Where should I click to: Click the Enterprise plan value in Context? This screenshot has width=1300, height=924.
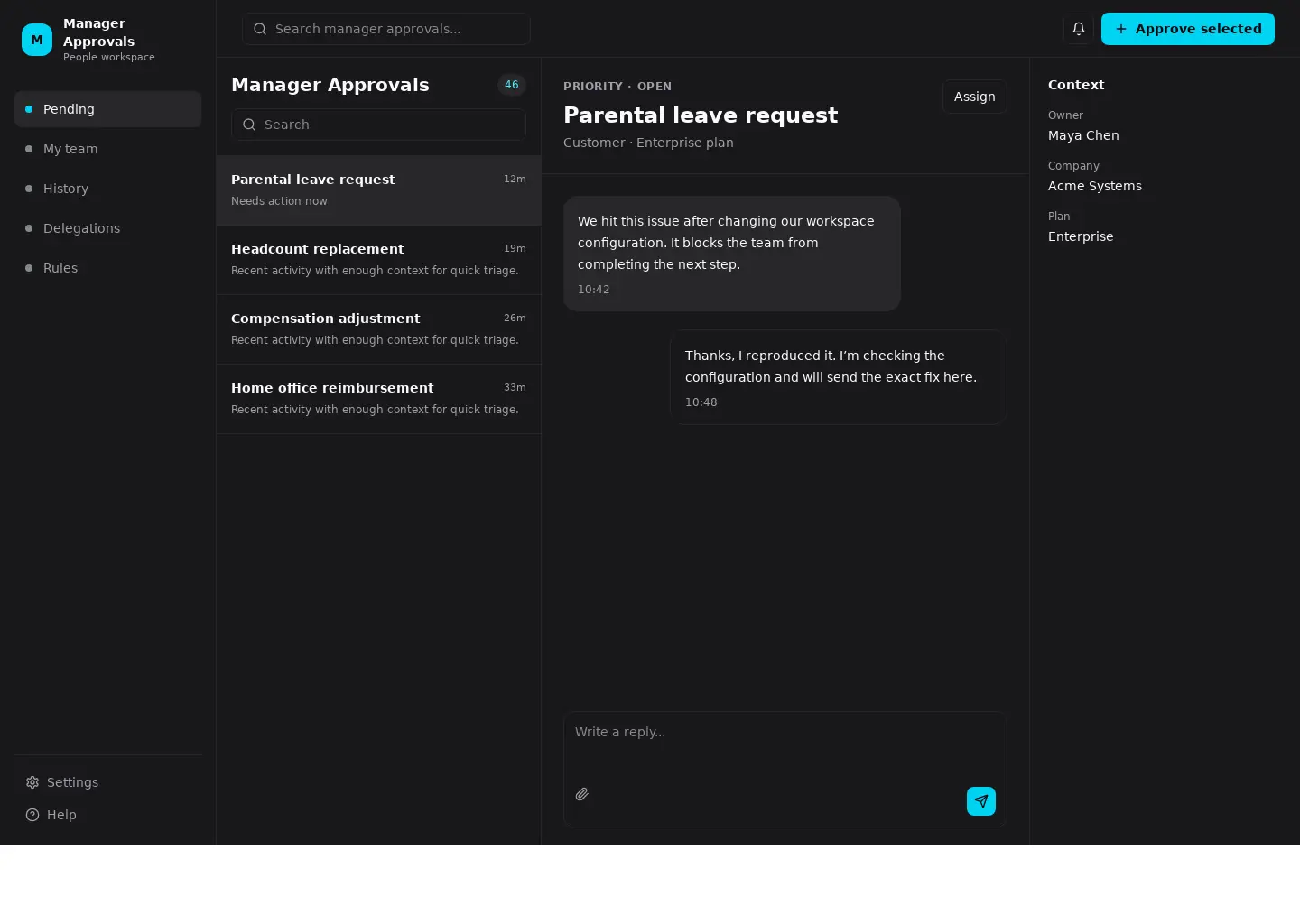1081,236
